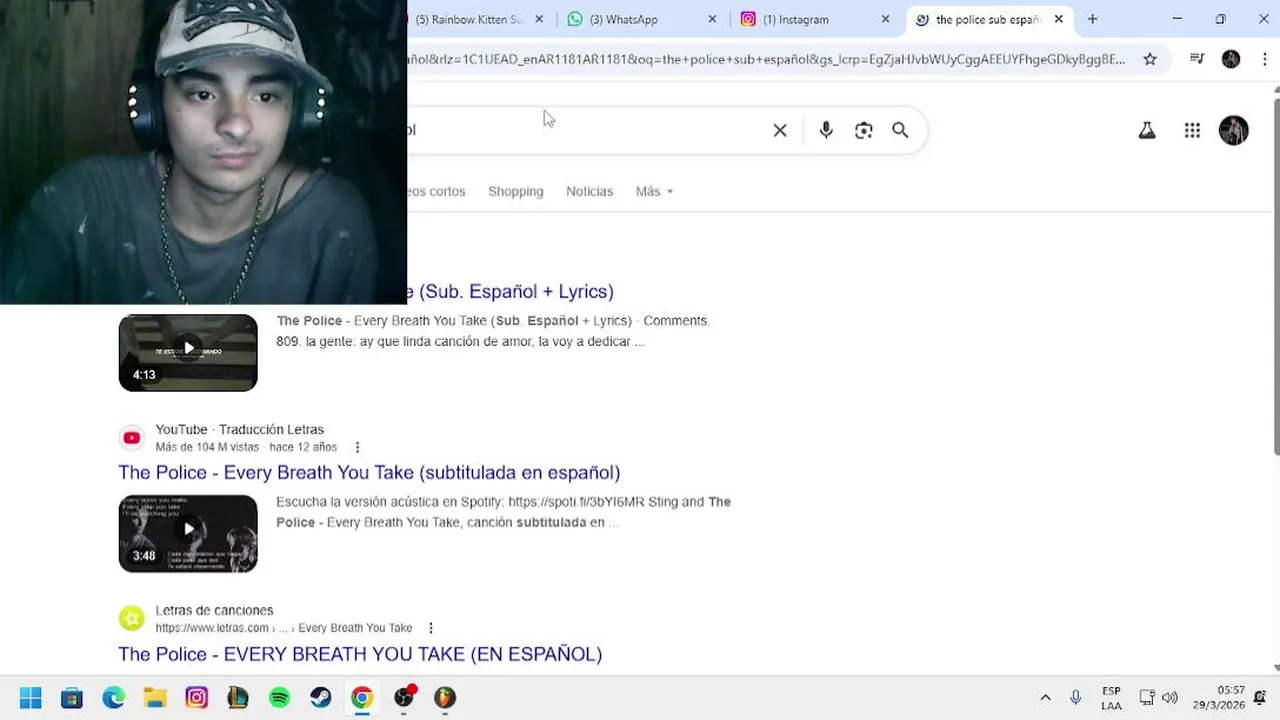Viewport: 1280px width, 720px height.
Task: Click the YouTube · Traducción Letras source text
Action: coord(239,429)
